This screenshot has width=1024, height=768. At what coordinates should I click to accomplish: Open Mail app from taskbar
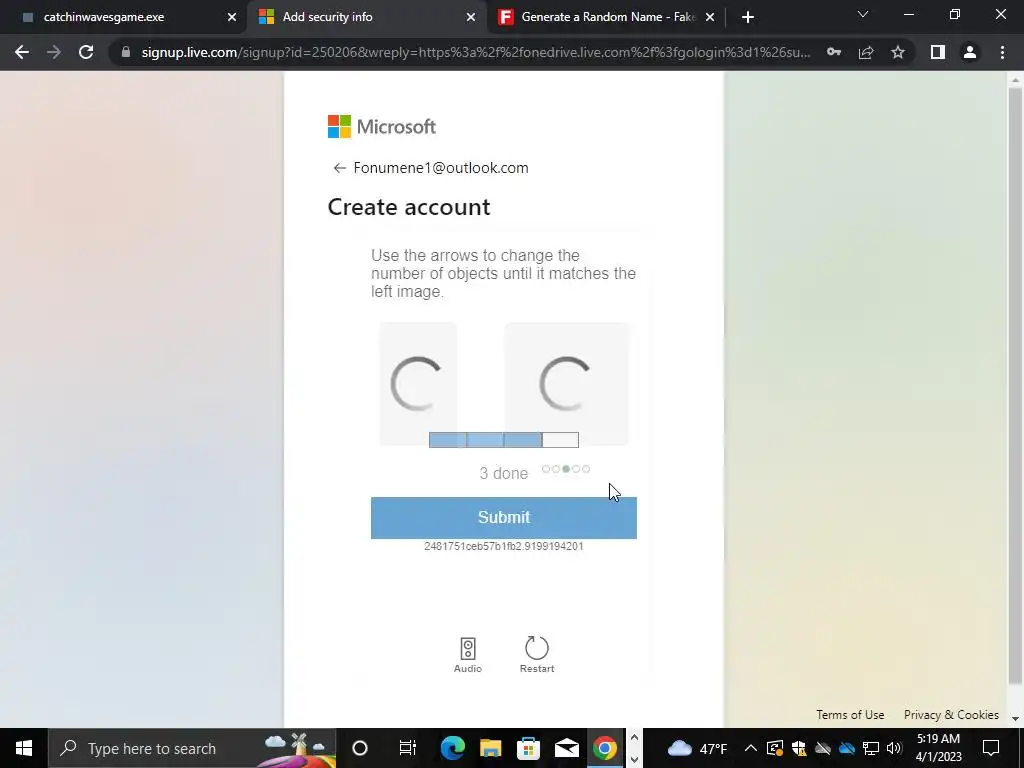pyautogui.click(x=567, y=748)
